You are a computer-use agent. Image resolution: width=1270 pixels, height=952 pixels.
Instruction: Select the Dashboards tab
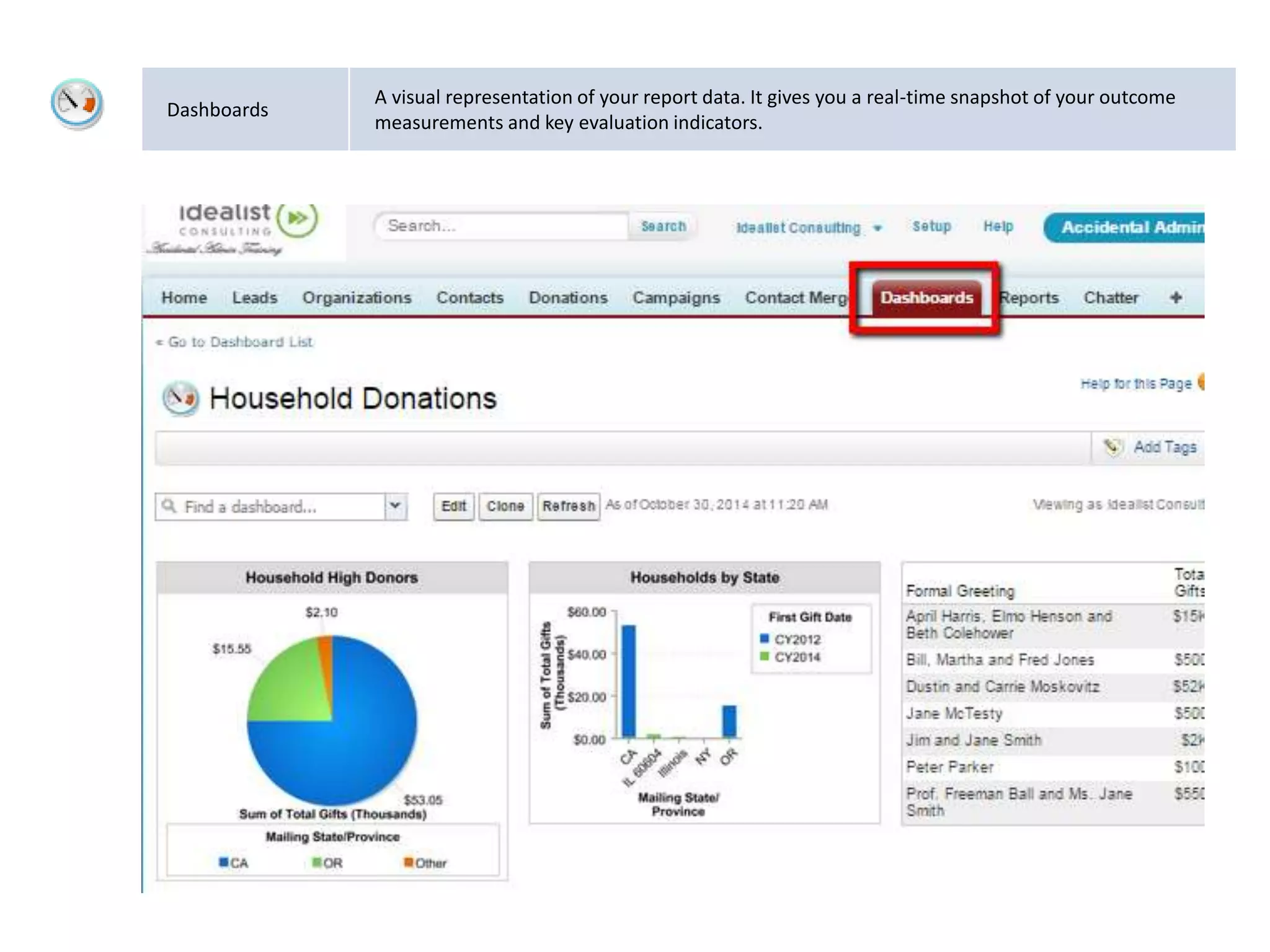tap(926, 297)
